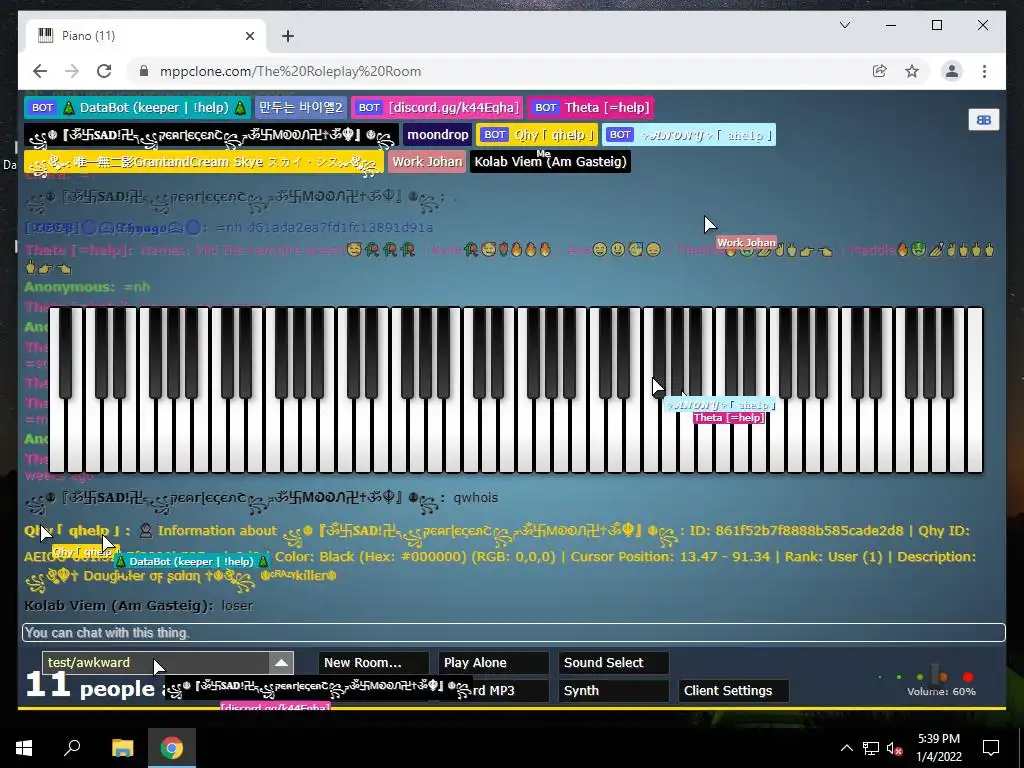1024x768 pixels.
Task: Expand the room list arrow button
Action: [x=281, y=662]
